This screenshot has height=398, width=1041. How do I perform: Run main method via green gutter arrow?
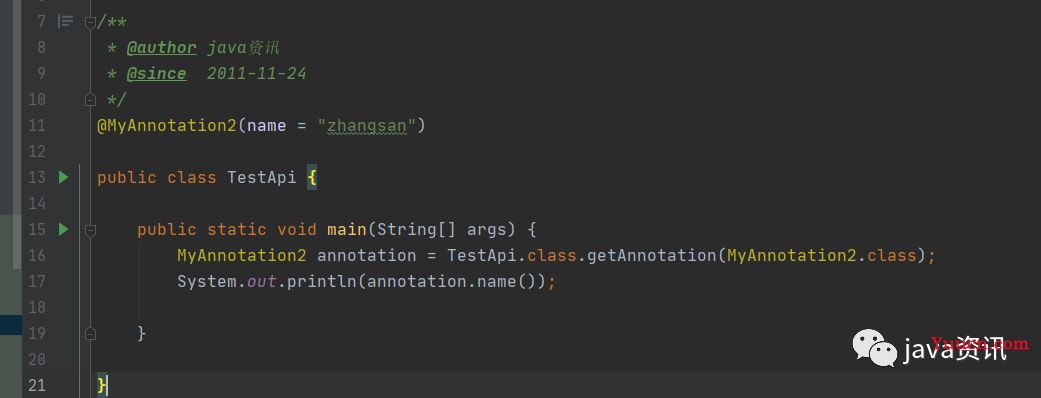(63, 229)
